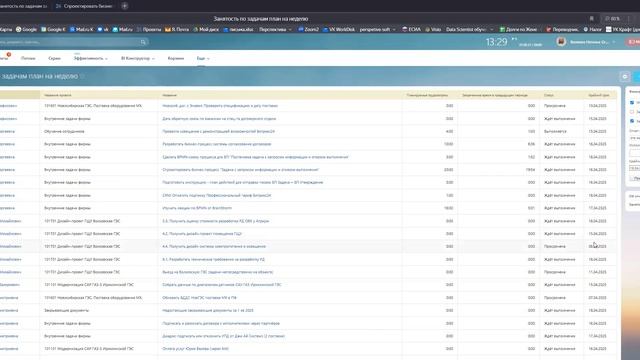
Task: Open the Перспектива bookmarks folder dropdown
Action: 276,29
